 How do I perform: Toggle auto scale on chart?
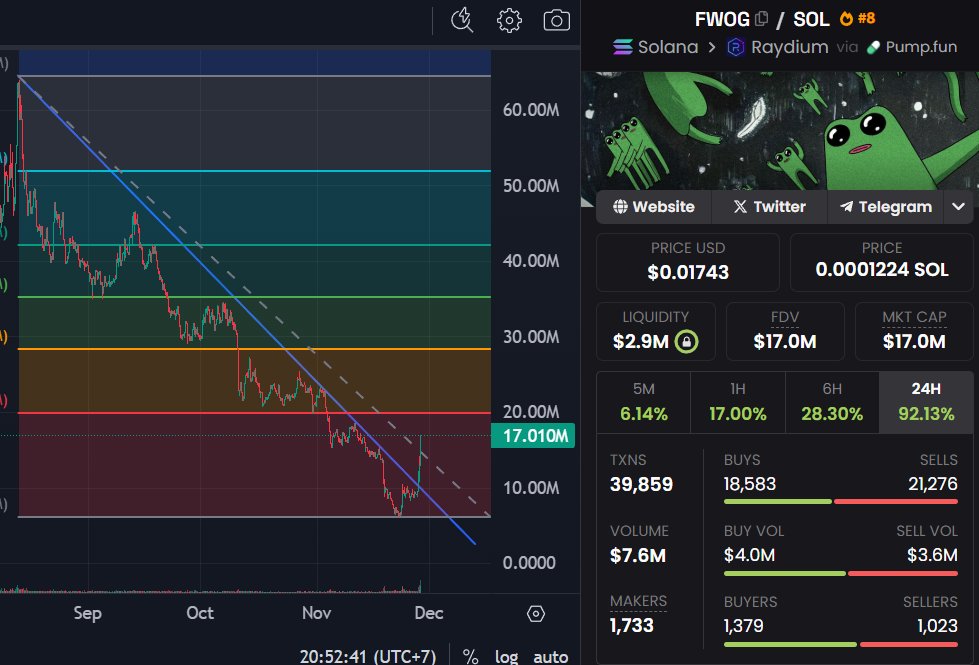[551, 656]
